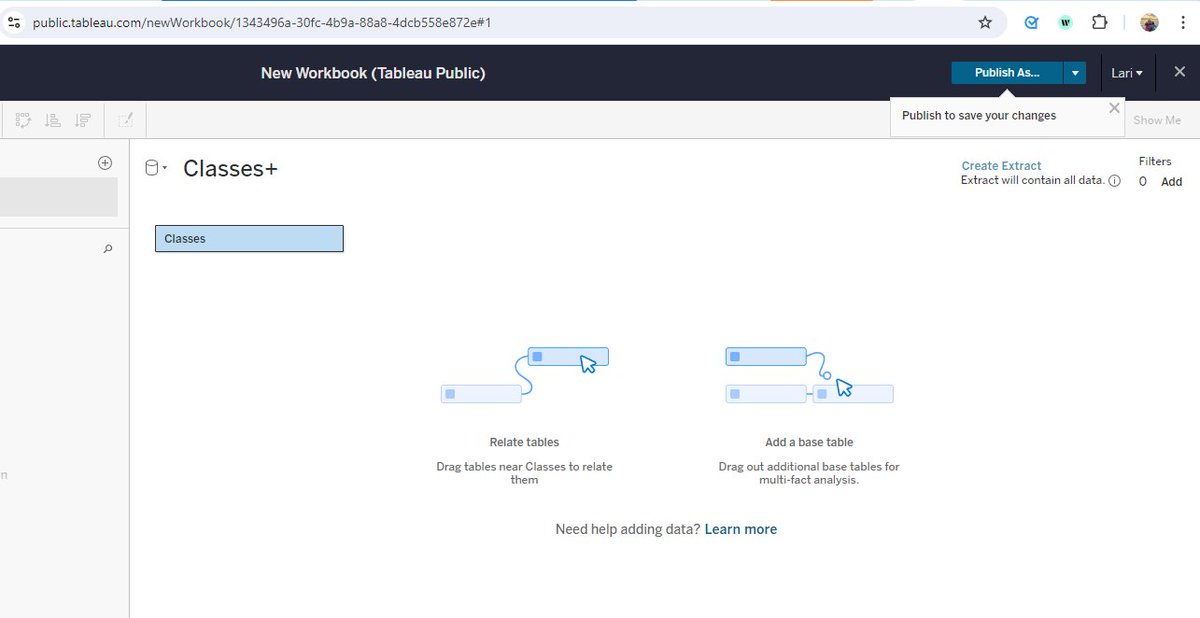Click the sort ascending toolbar icon
The width and height of the screenshot is (1200, 618).
53,120
